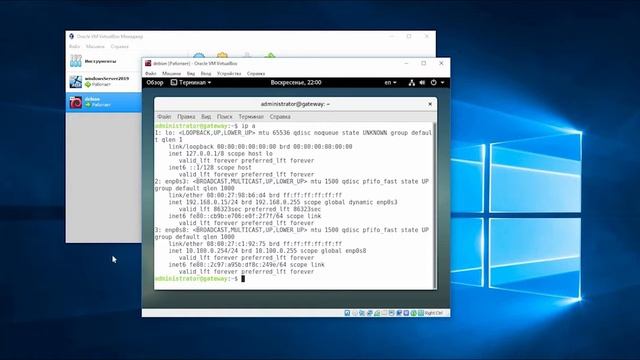This screenshot has width=640, height=360.
Task: Click the volume icon in GNOME top bar
Action: [422, 82]
